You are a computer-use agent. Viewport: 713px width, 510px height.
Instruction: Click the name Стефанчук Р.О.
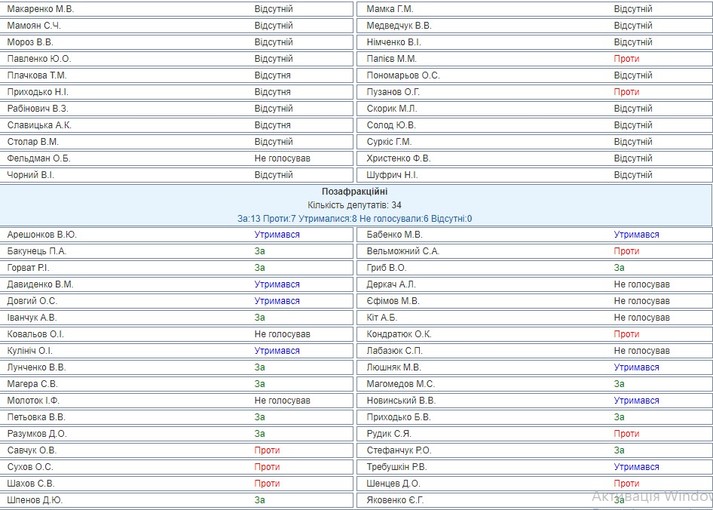coord(399,451)
